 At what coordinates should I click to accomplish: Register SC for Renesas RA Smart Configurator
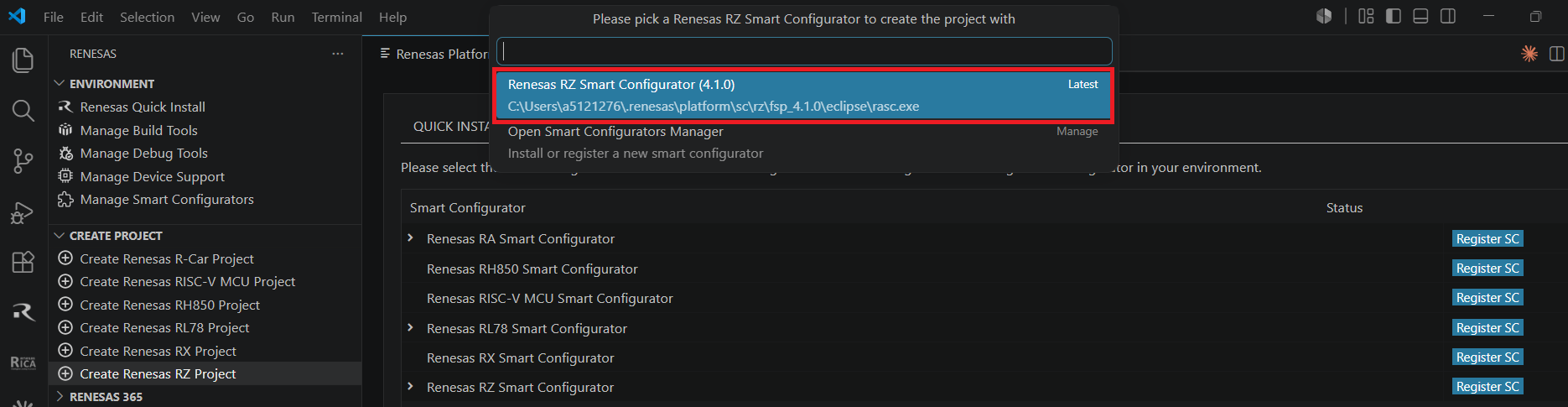(1488, 238)
